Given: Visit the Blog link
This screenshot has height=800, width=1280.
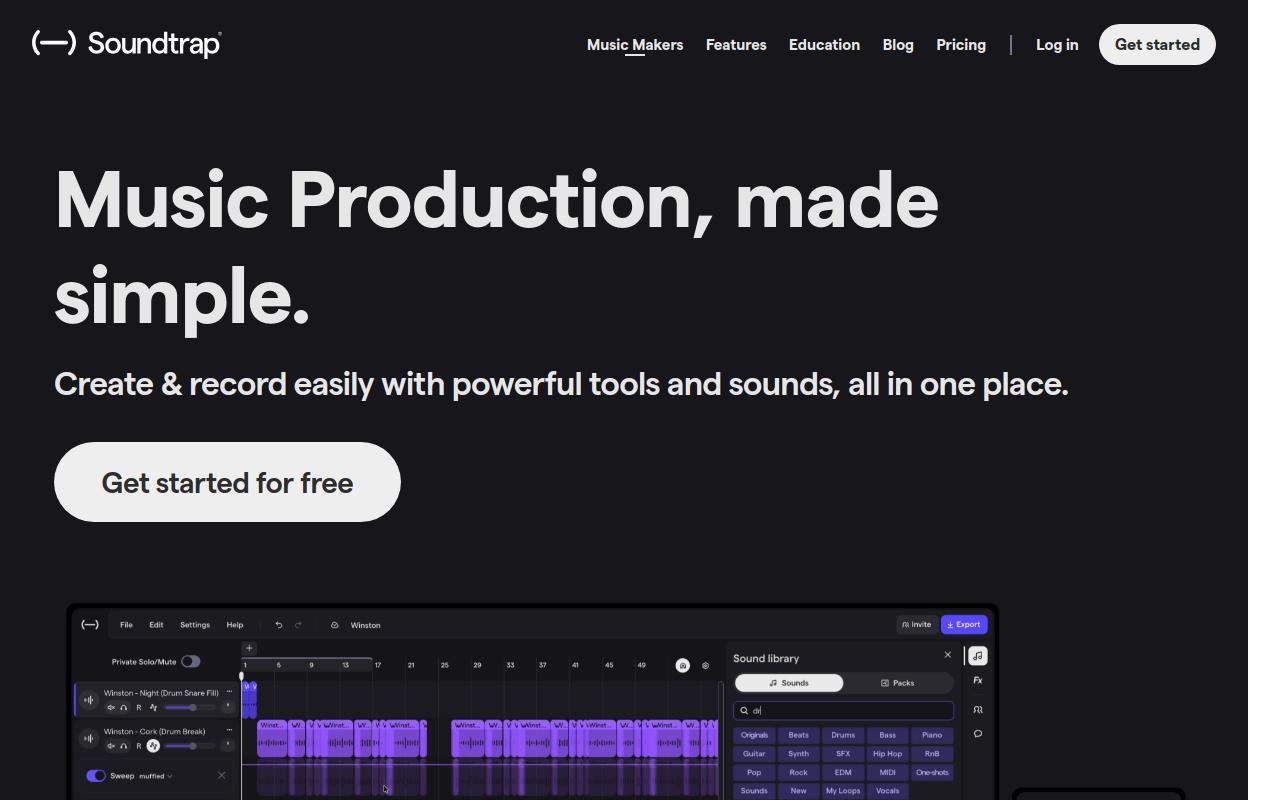Looking at the screenshot, I should (898, 45).
